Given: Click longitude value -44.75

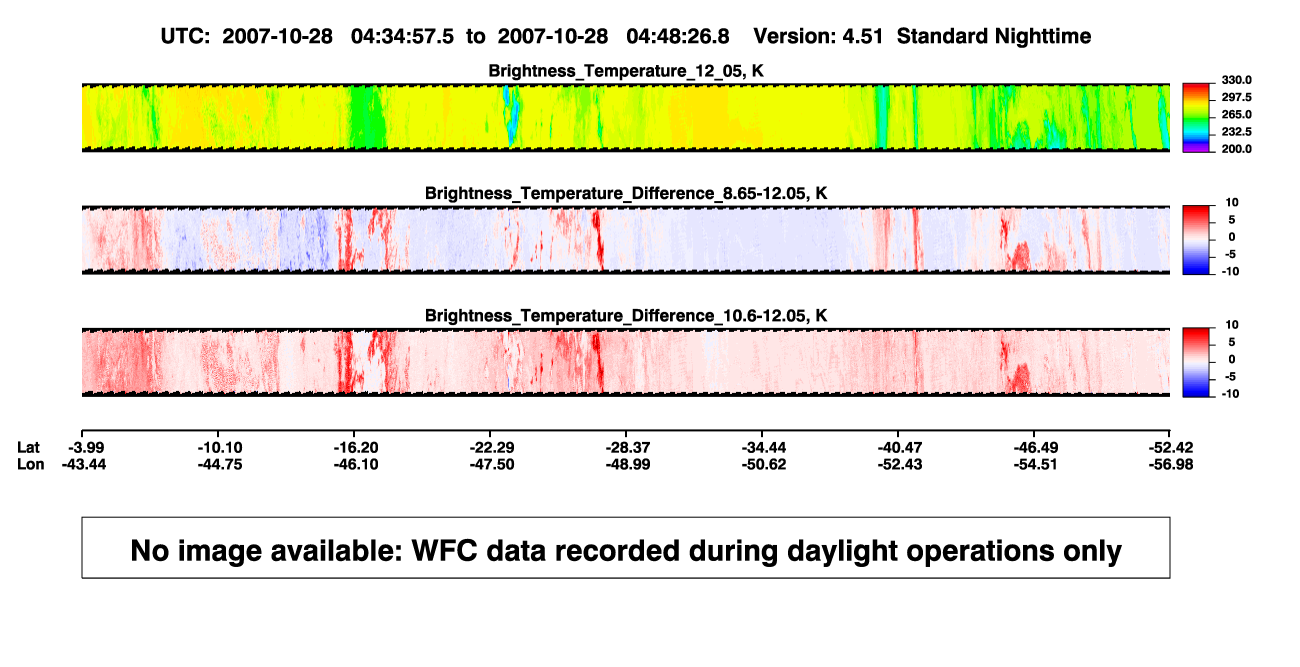Looking at the screenshot, I should click(220, 464).
